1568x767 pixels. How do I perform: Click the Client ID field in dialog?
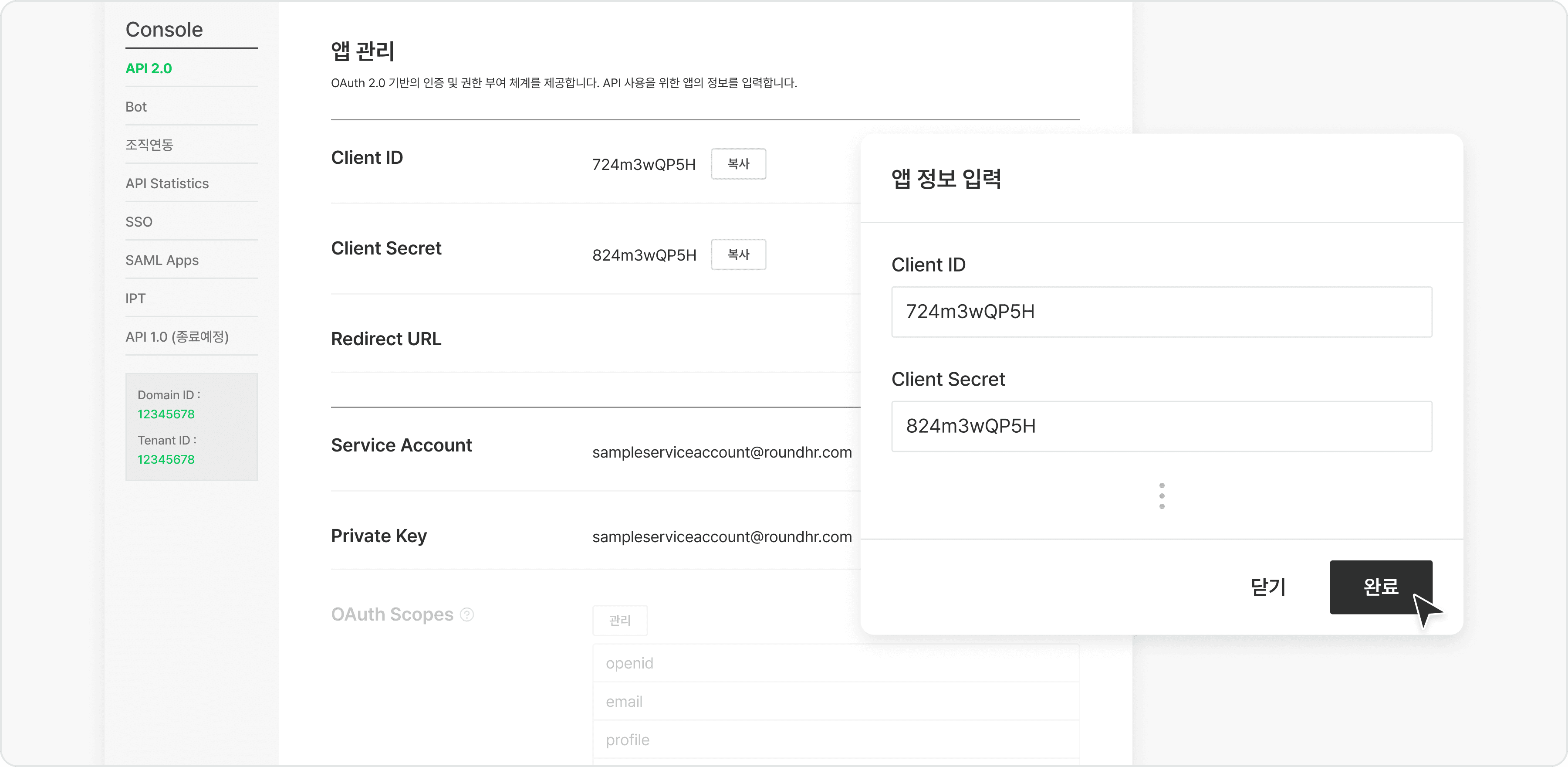click(x=1161, y=312)
